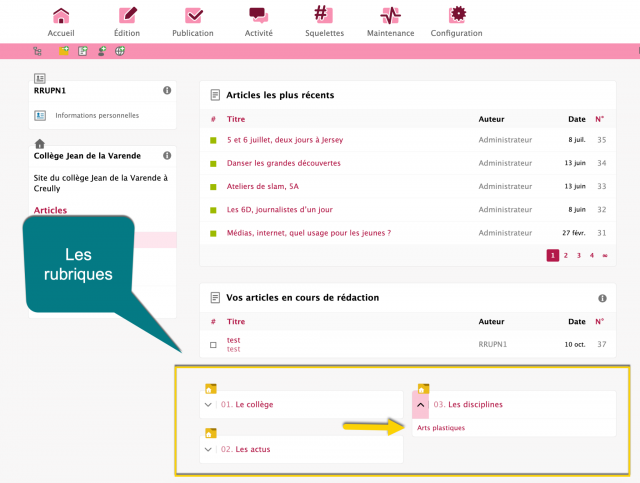Click the globe site reference icon

[120, 51]
